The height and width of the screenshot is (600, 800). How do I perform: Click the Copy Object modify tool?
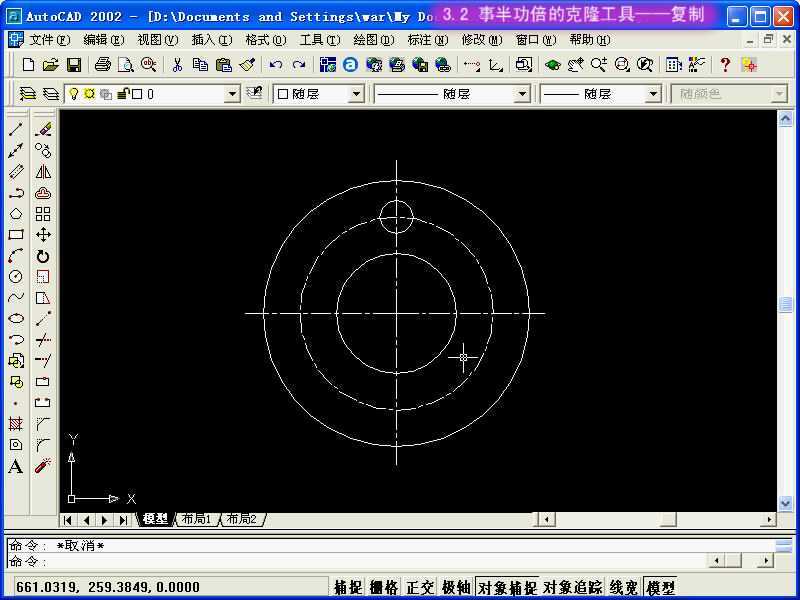point(43,150)
